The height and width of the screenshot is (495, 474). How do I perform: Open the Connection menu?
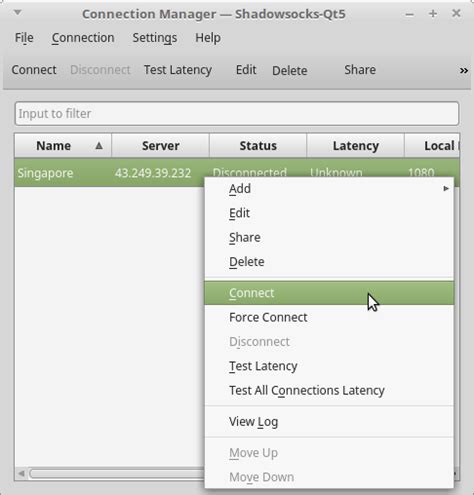point(83,38)
